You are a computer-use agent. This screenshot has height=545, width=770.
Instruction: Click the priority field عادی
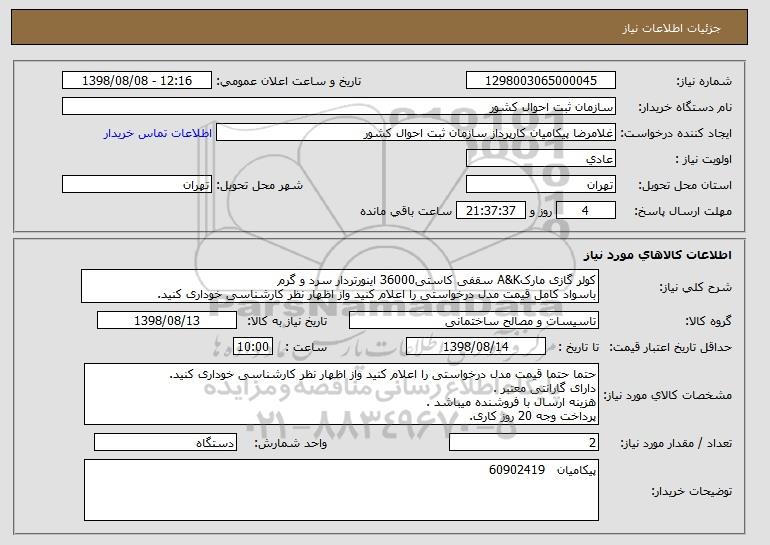pyautogui.click(x=541, y=159)
